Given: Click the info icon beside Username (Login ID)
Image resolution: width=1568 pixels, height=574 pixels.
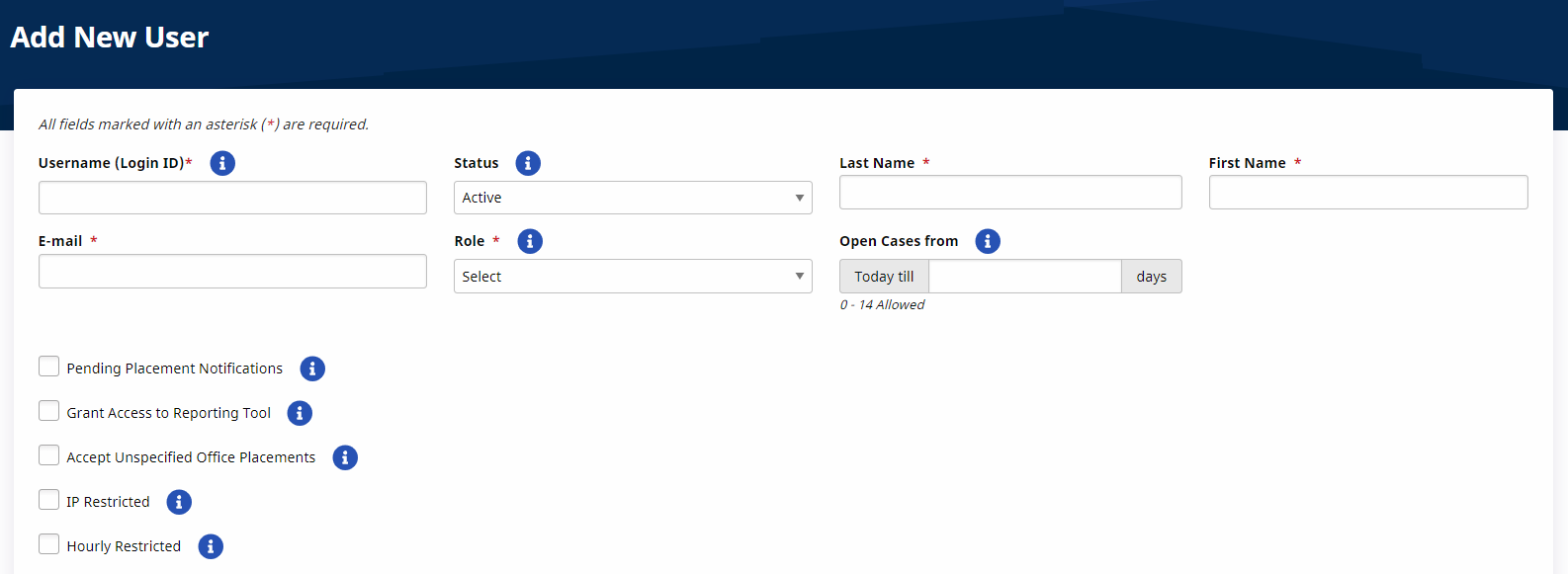Looking at the screenshot, I should pos(222,163).
